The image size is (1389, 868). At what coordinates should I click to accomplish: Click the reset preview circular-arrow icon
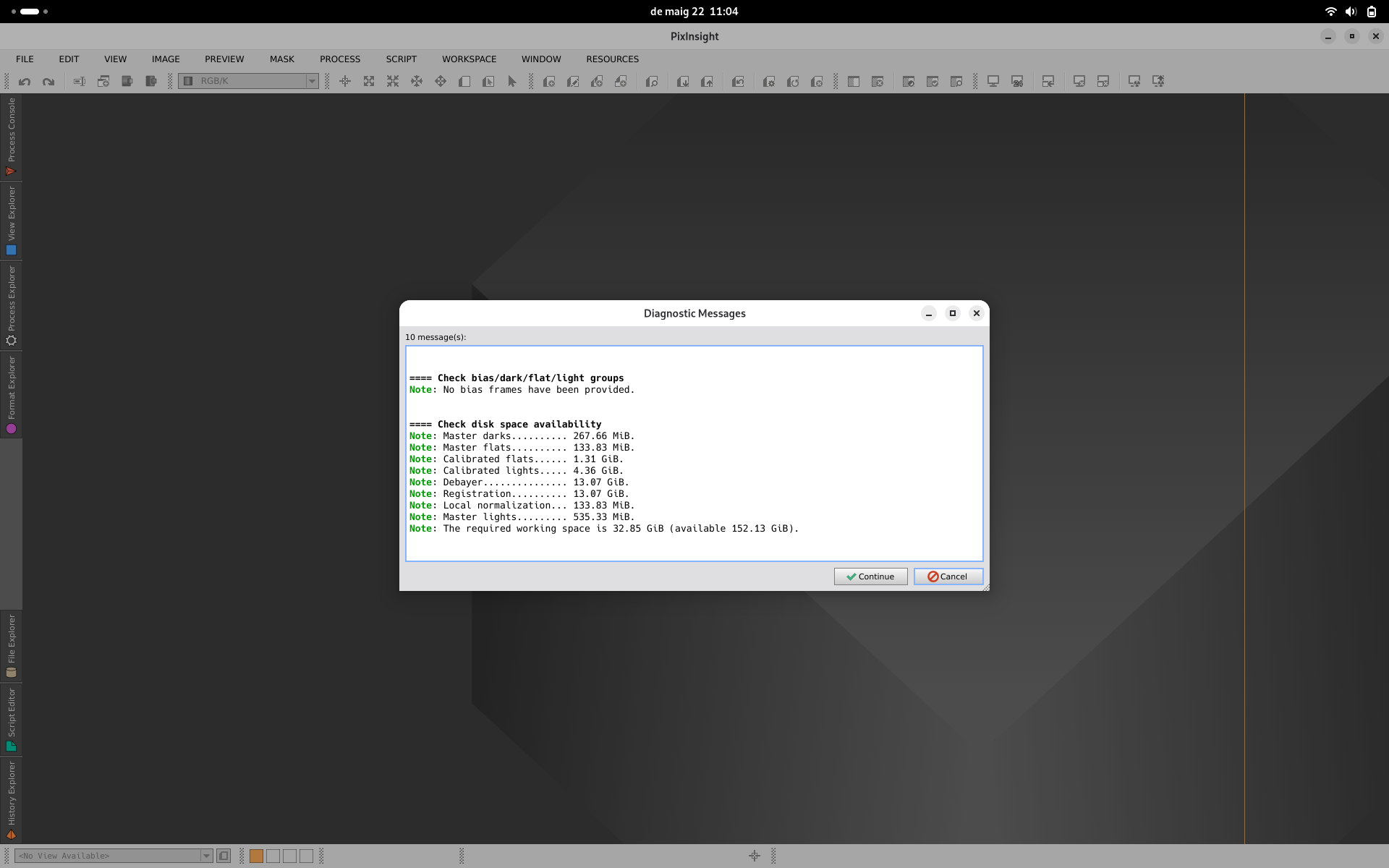(793, 82)
